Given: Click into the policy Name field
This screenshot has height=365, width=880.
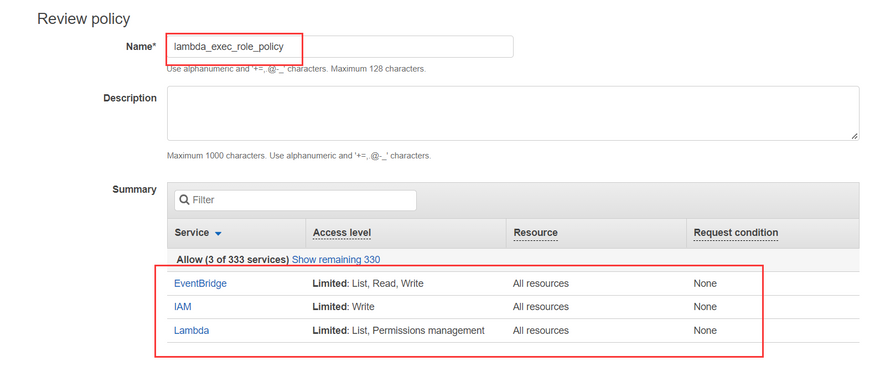Looking at the screenshot, I should point(340,47).
